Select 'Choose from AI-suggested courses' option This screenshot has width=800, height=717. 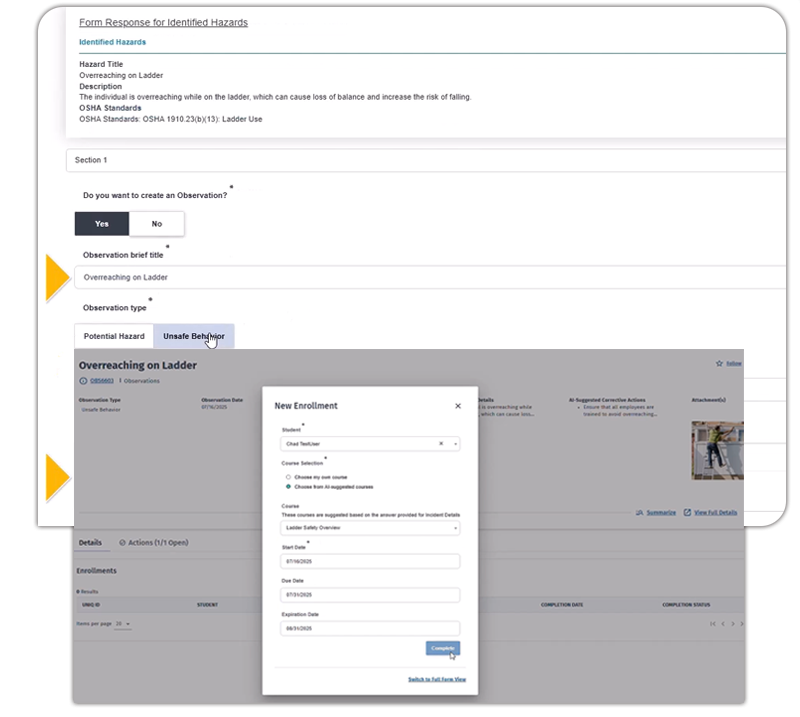coord(289,487)
